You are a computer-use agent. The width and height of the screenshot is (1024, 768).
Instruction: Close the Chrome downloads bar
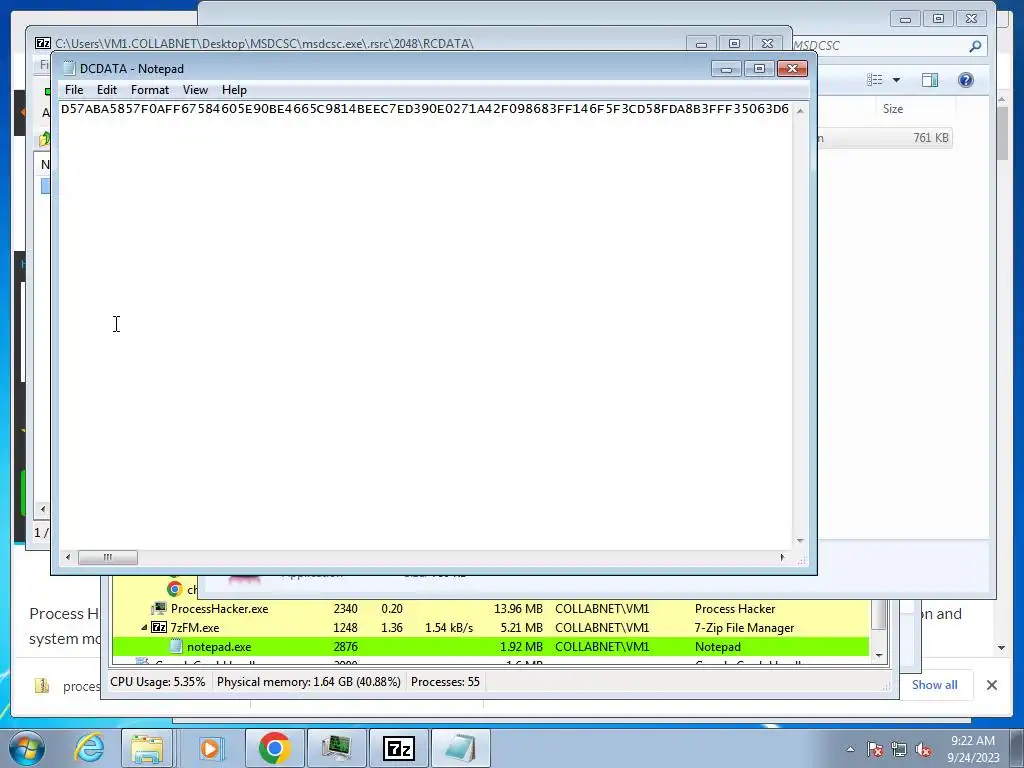click(x=991, y=685)
